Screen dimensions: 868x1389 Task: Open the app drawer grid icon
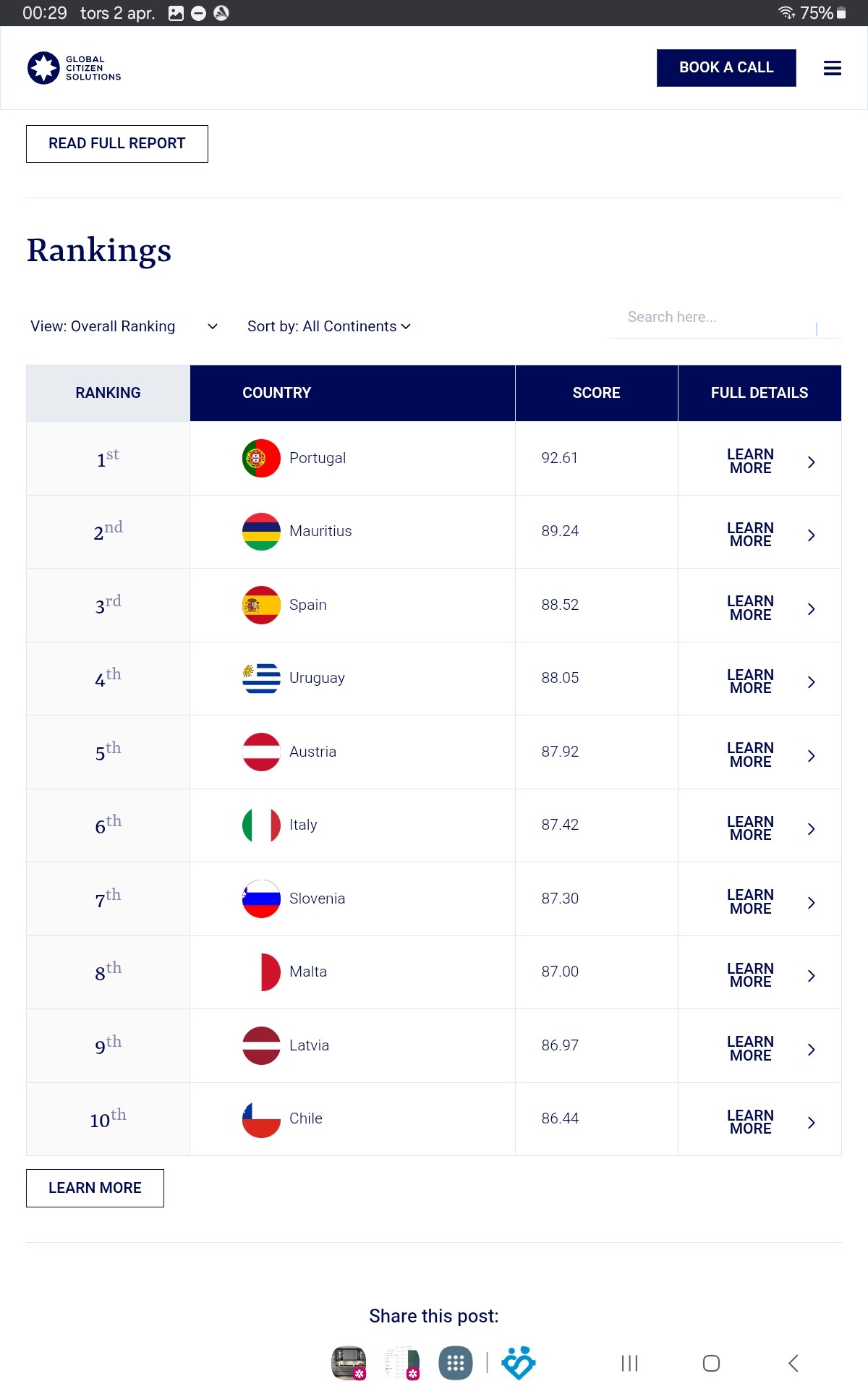456,1364
